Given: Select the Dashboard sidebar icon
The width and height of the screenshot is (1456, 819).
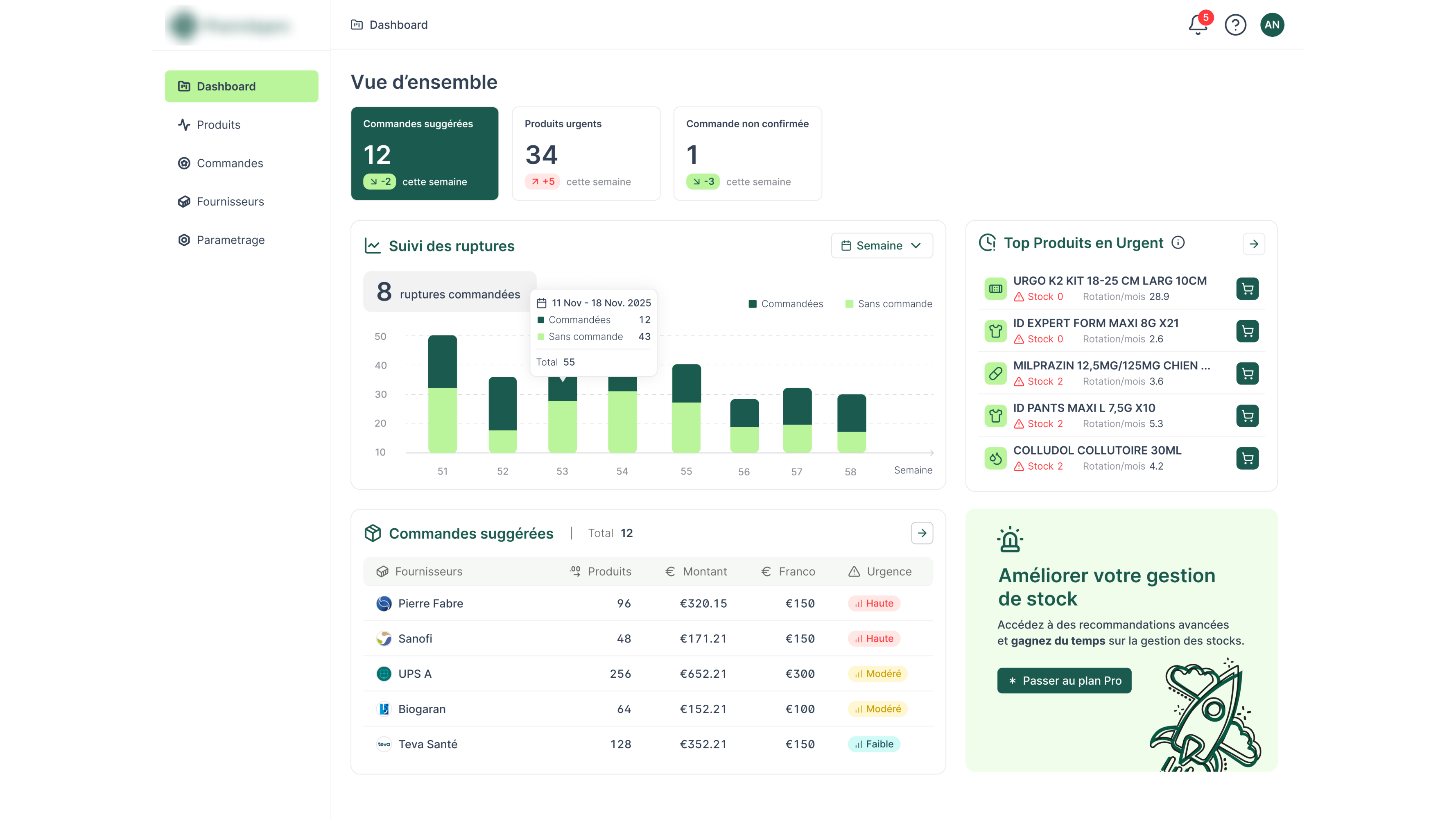Looking at the screenshot, I should [184, 86].
